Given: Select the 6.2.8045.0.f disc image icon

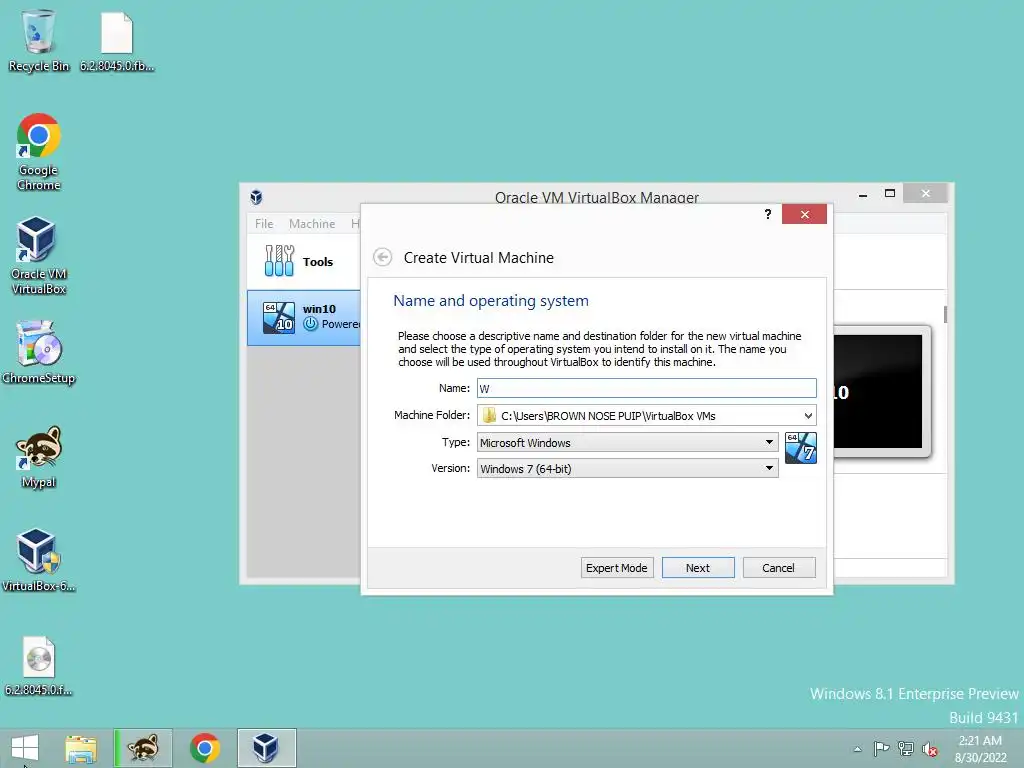Looking at the screenshot, I should 39,666.
